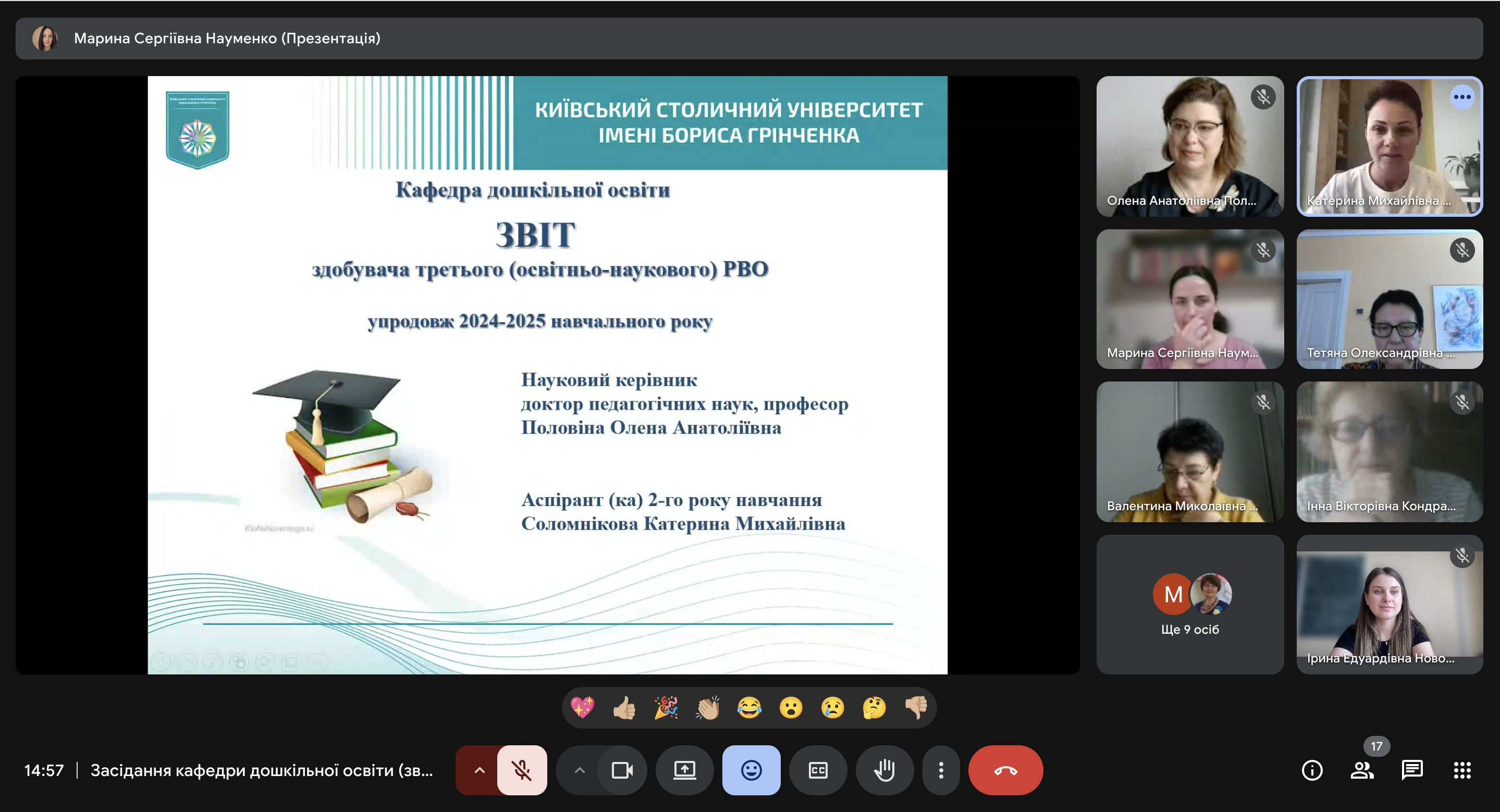The height and width of the screenshot is (812, 1500).
Task: Send the thumbs up reaction
Action: (x=624, y=708)
